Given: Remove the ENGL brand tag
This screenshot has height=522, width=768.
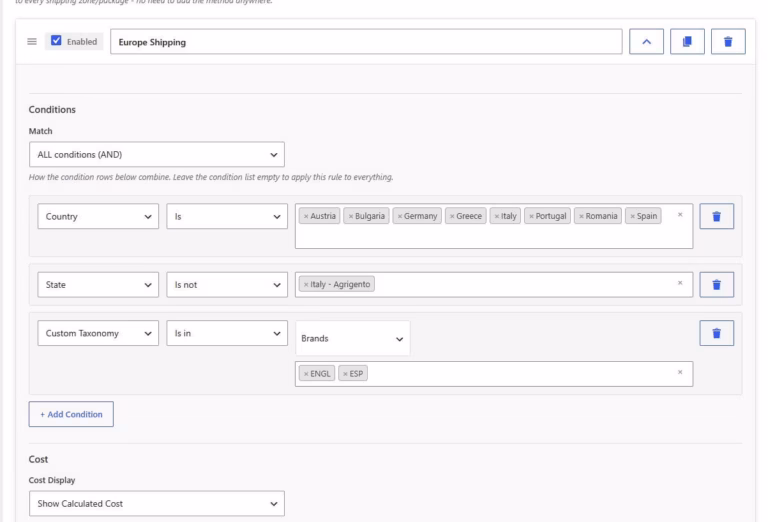Looking at the screenshot, I should point(306,374).
